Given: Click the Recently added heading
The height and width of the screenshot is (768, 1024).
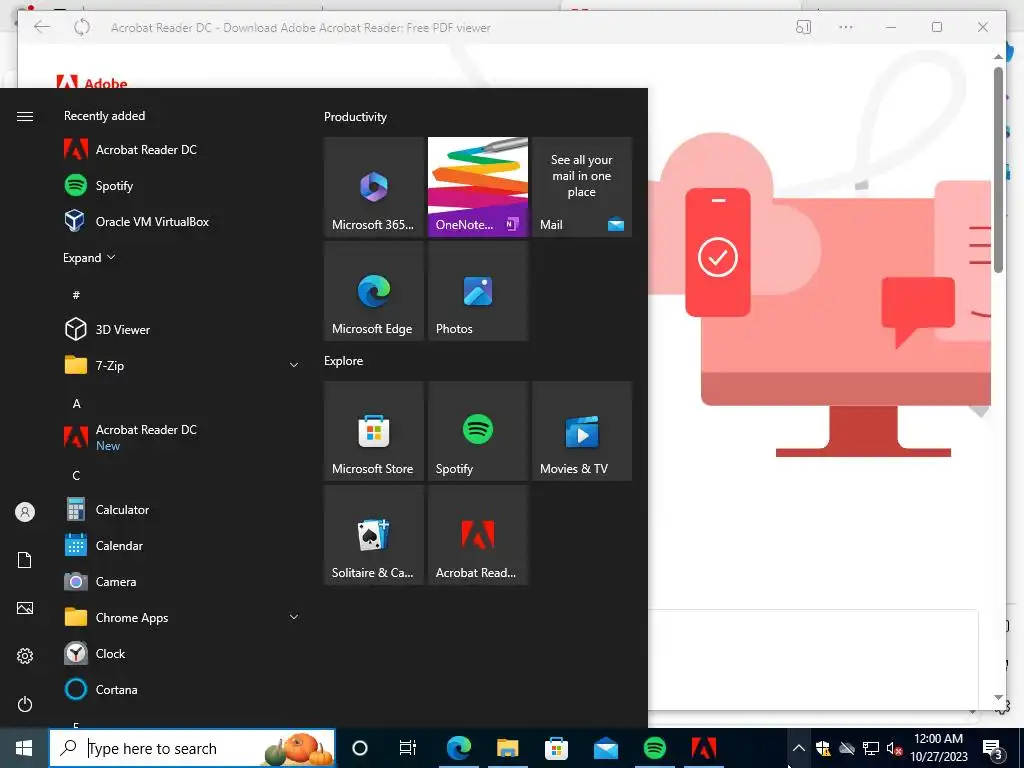Looking at the screenshot, I should pos(104,116).
